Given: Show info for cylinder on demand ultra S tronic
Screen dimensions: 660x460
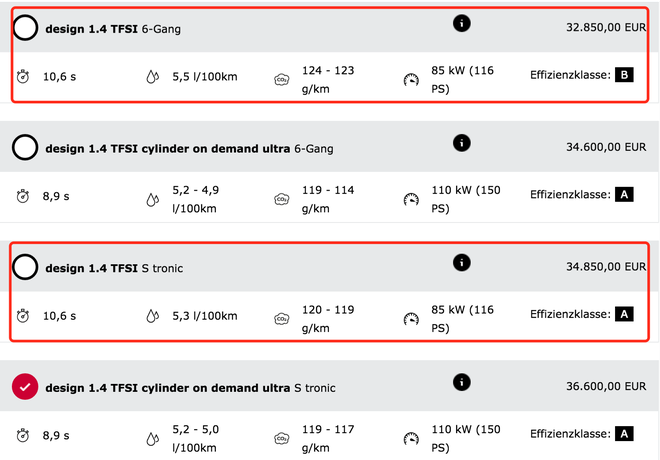Looking at the screenshot, I should [x=461, y=381].
